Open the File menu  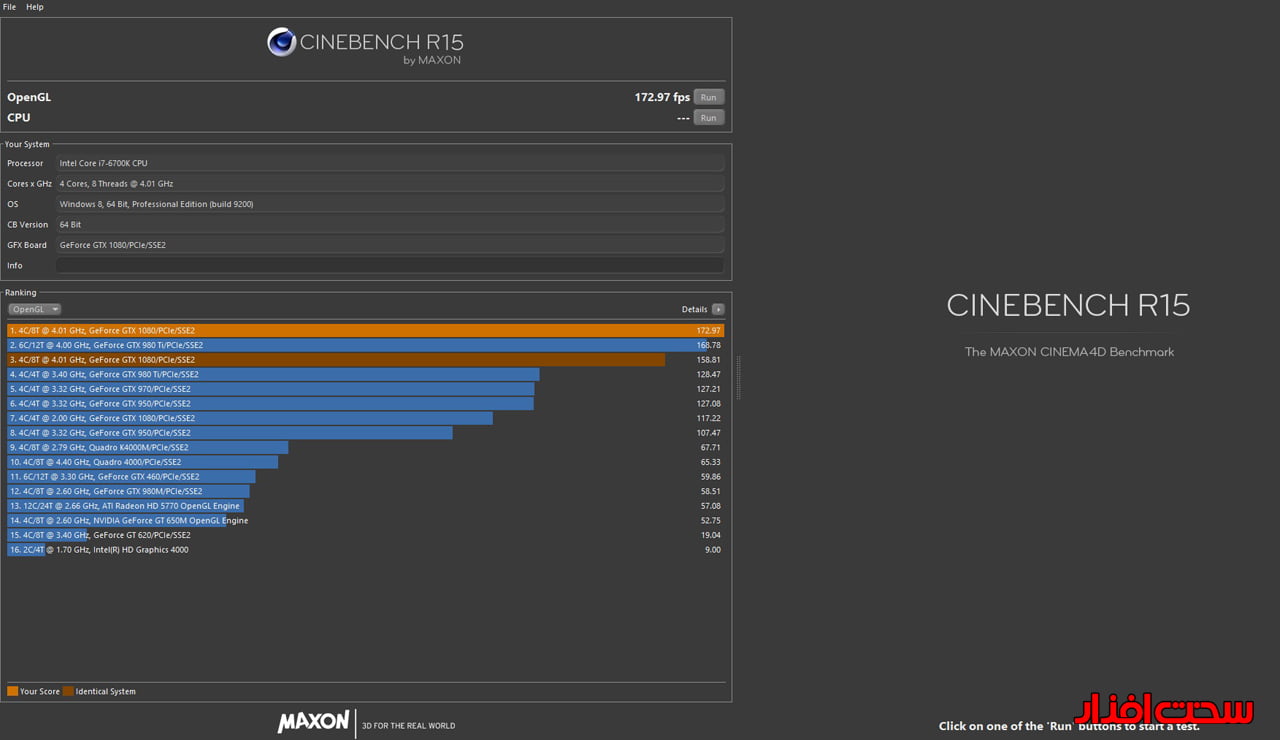coord(10,7)
